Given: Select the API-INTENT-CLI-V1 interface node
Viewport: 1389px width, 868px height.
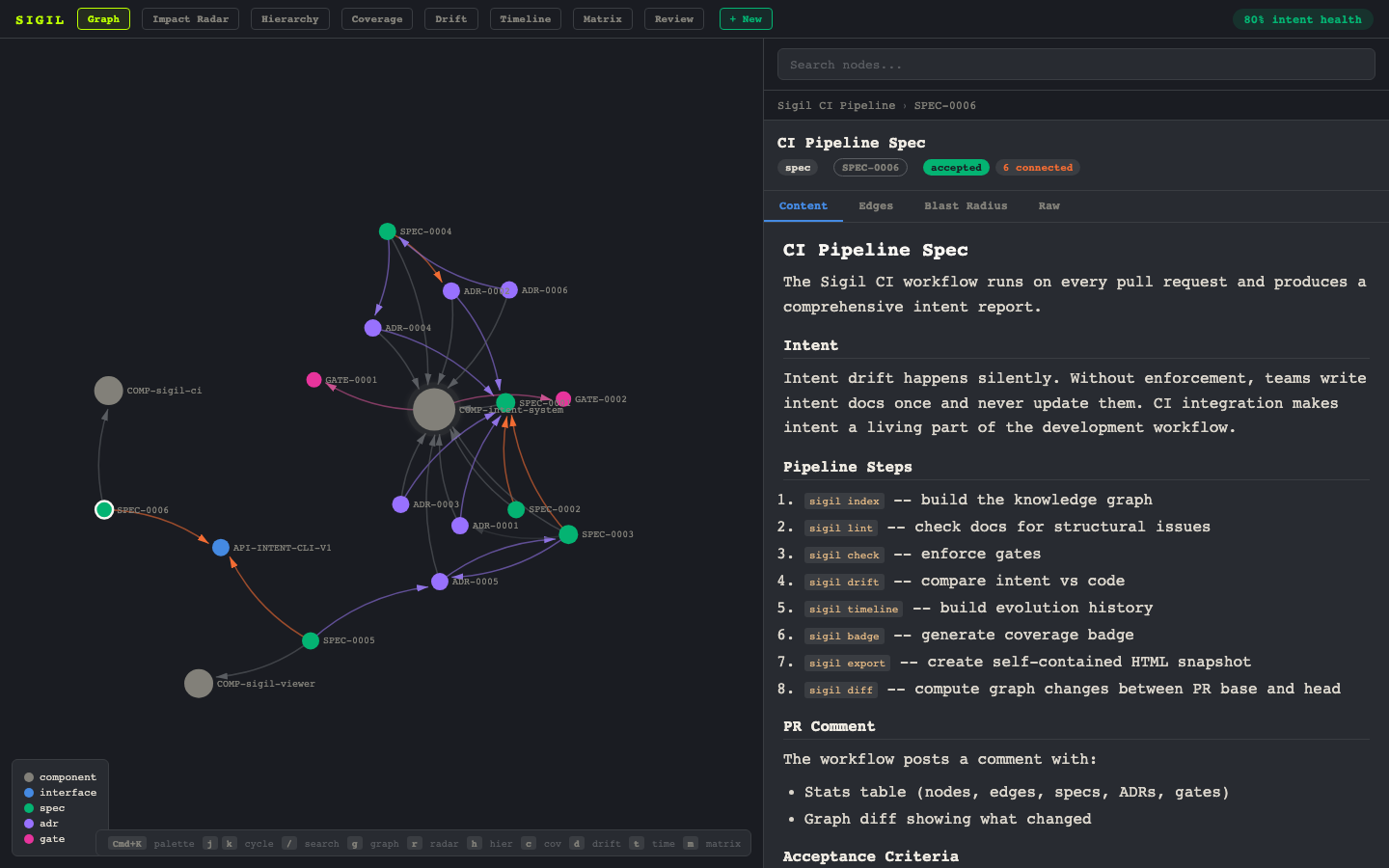Looking at the screenshot, I should tap(220, 547).
